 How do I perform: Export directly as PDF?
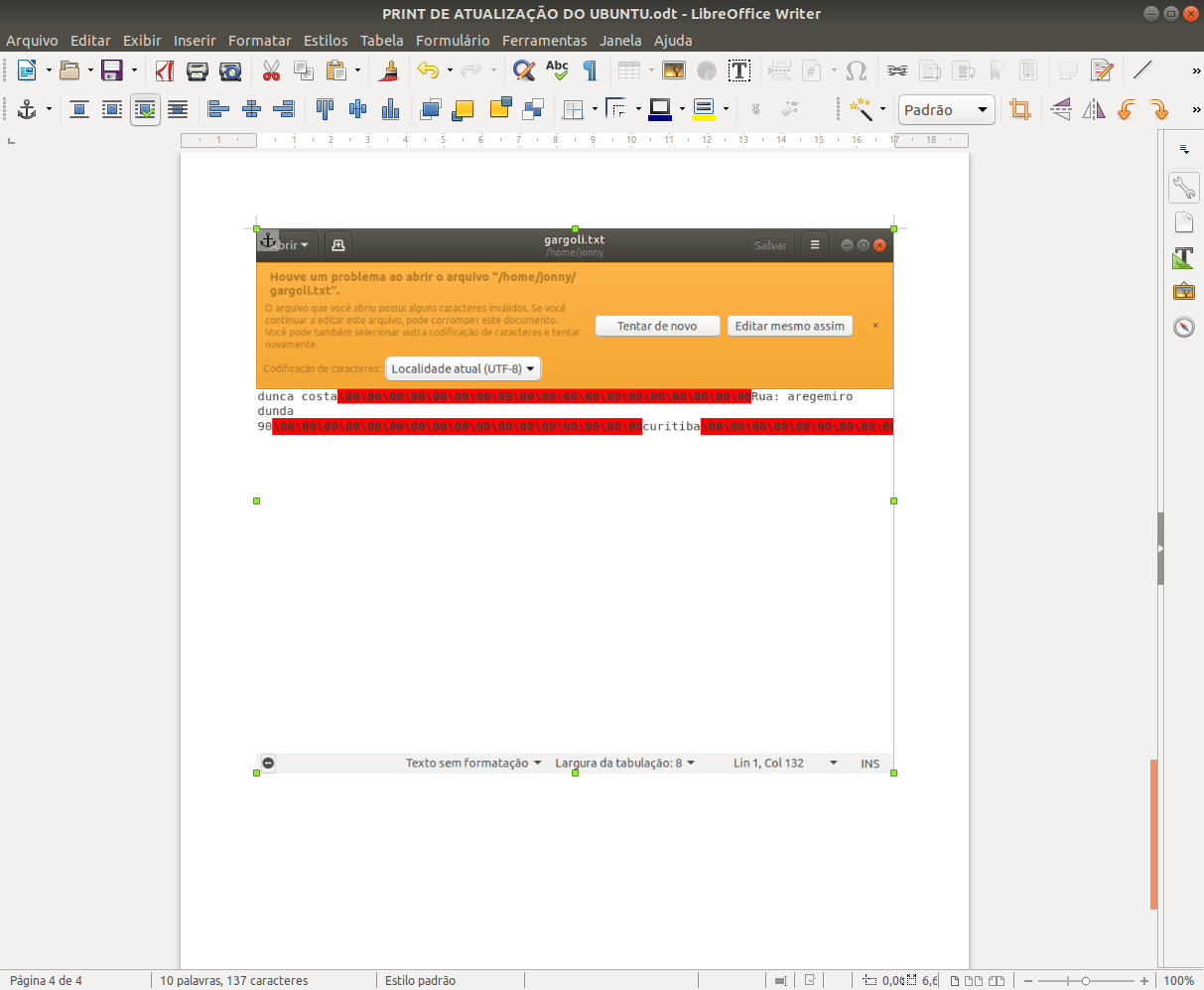point(165,71)
